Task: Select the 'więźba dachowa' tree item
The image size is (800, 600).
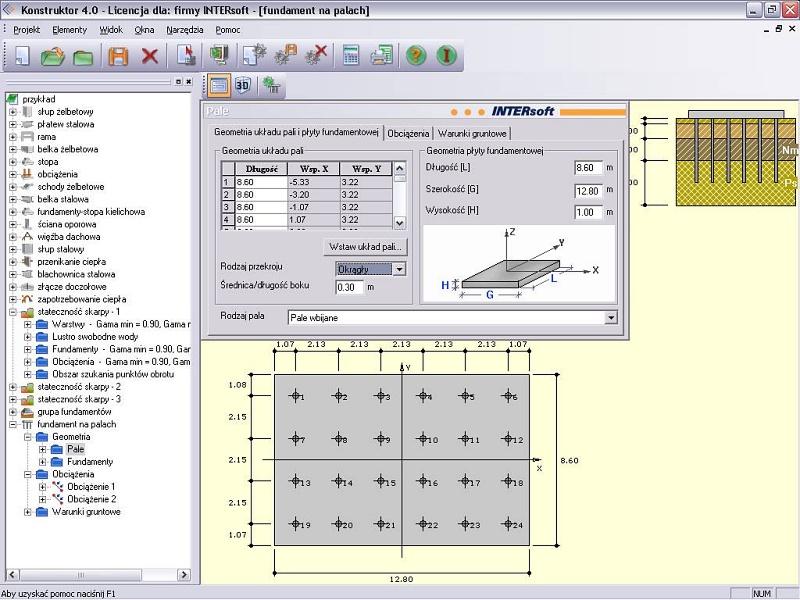Action: pos(68,237)
